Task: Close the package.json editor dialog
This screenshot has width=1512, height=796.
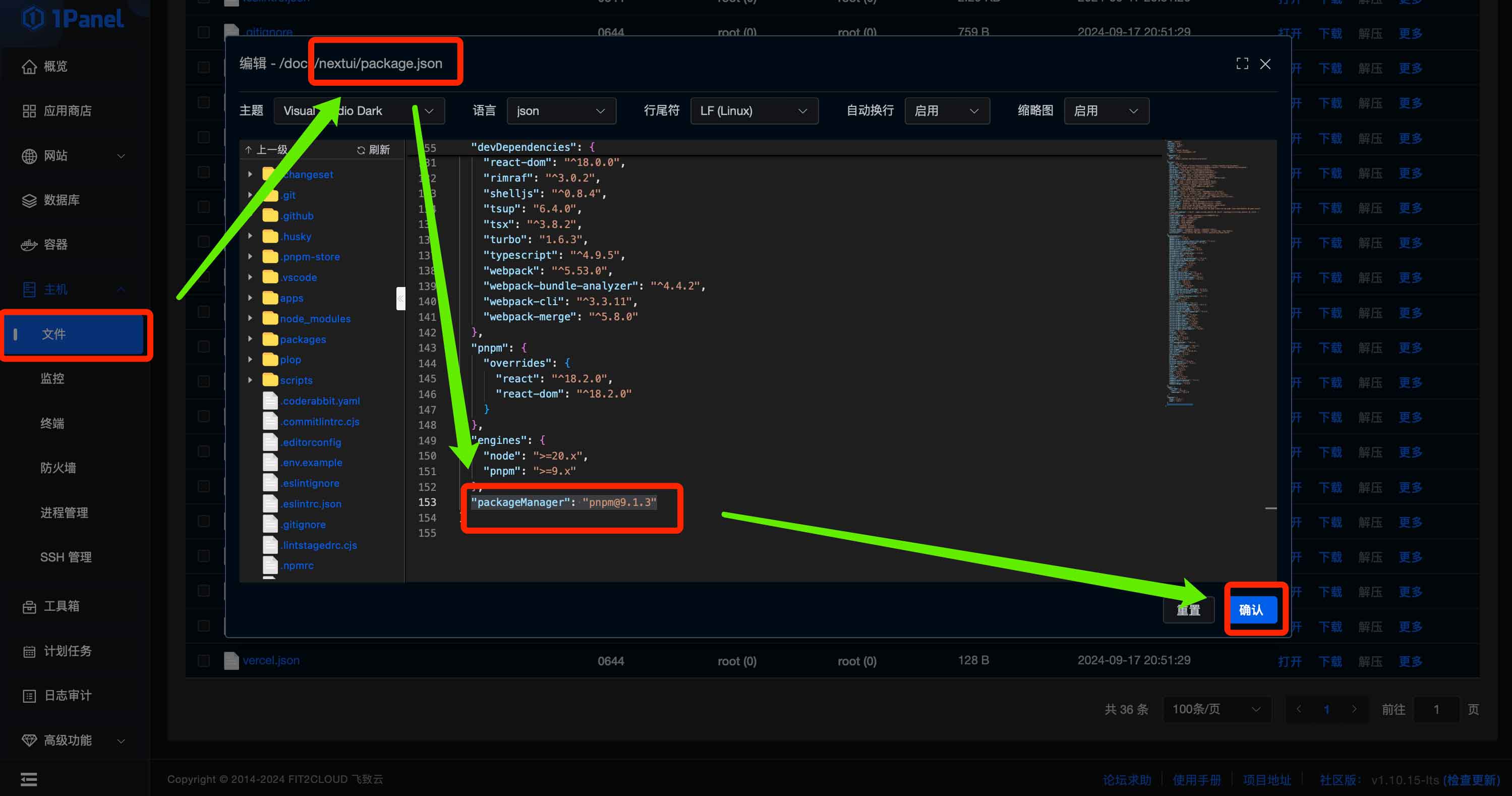Action: [x=1265, y=64]
